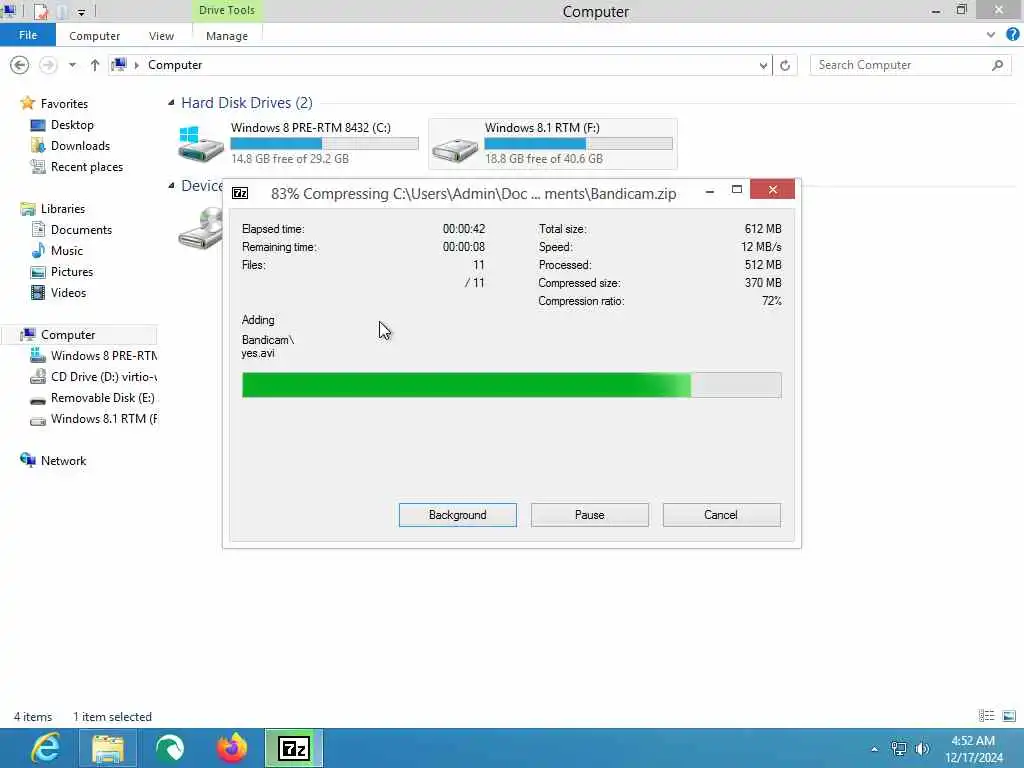The image size is (1024, 768).
Task: Open Explorer Help question mark
Action: [1013, 35]
